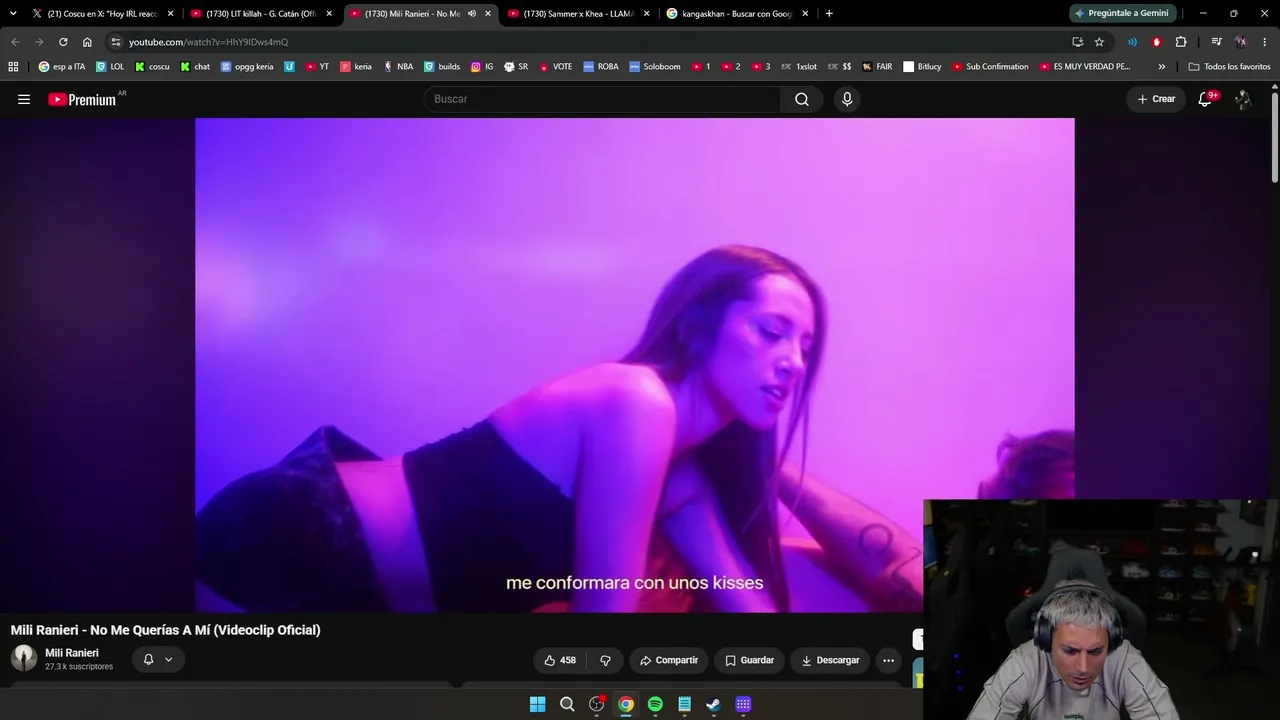Open the 'esp a ITA' bookmark
1280x720 pixels.
pyautogui.click(x=62, y=67)
